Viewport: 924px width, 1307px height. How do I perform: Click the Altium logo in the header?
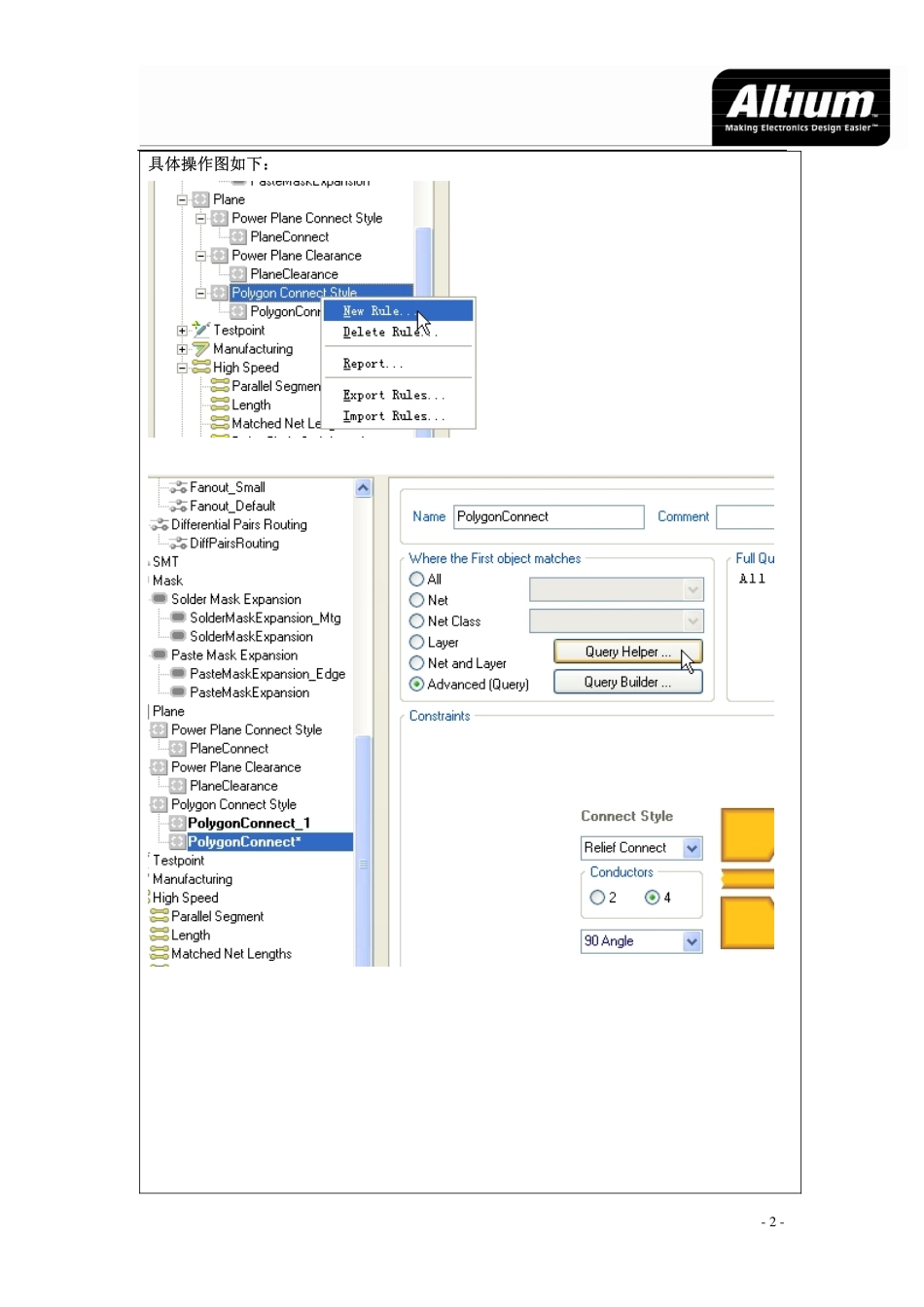pos(801,108)
